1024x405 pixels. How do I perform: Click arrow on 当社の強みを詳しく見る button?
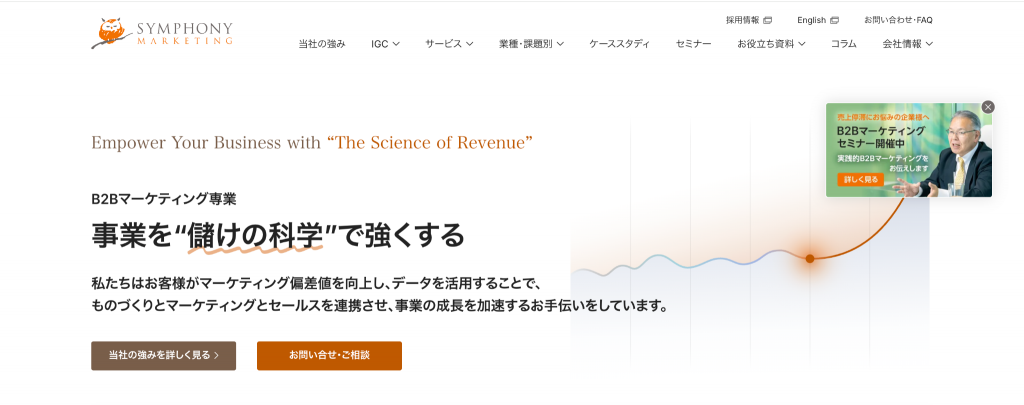[x=216, y=355]
